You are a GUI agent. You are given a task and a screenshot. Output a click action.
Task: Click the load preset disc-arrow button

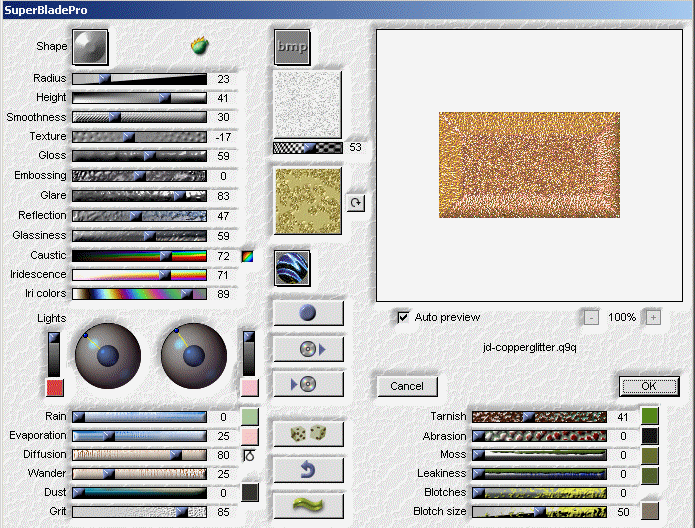coord(308,349)
